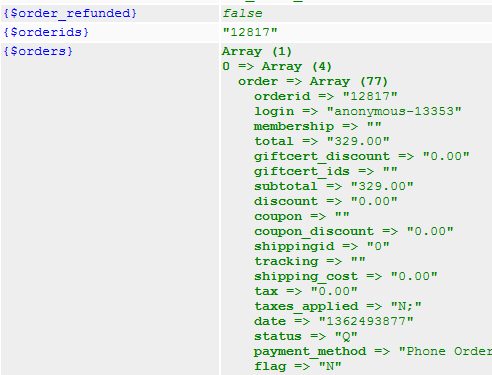This screenshot has height=375, width=492.
Task: Click the Array (1) orders heading
Action: coord(257,52)
